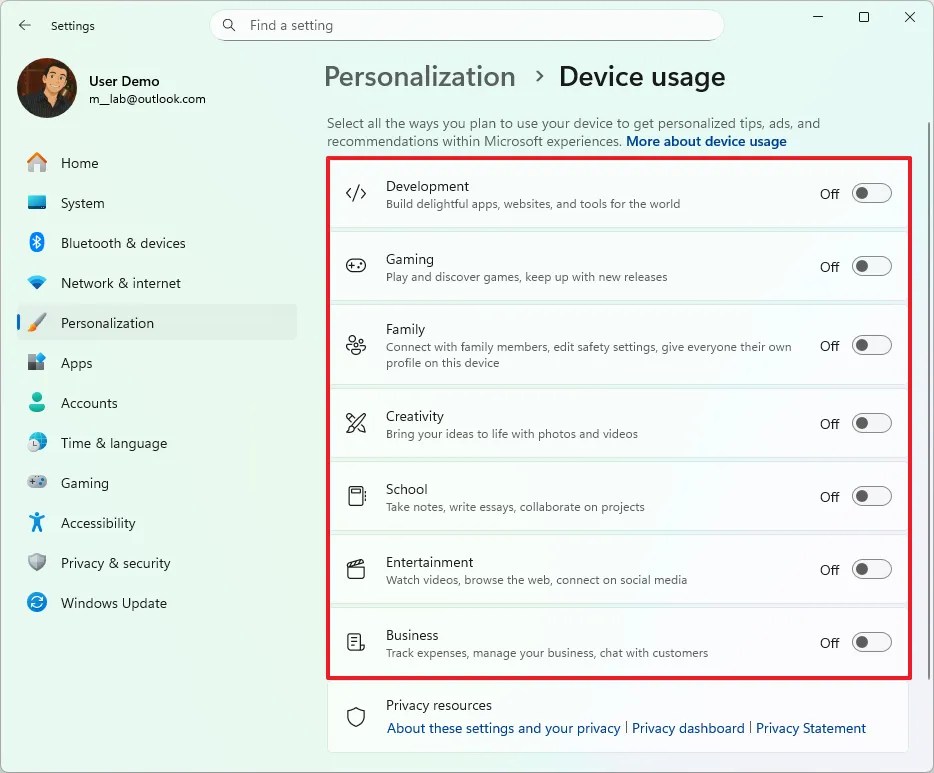
Task: Turn on the Family toggle
Action: point(871,345)
